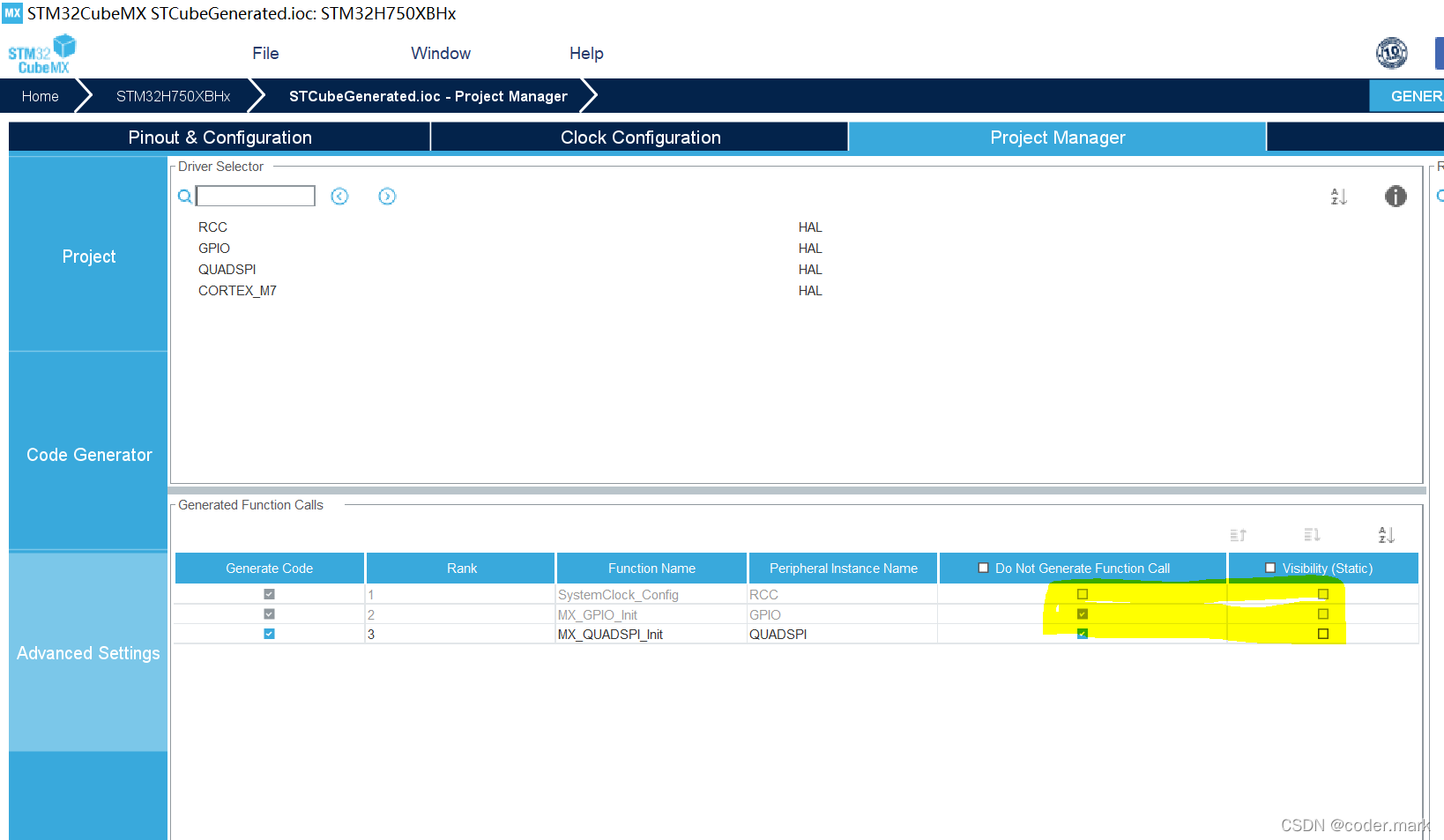Switch to Pinout & Configuration tab
The height and width of the screenshot is (840, 1444).
click(220, 137)
